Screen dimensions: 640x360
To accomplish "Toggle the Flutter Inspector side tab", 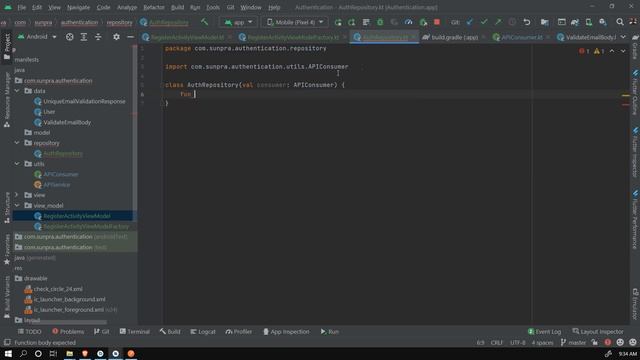I will pyautogui.click(x=635, y=152).
